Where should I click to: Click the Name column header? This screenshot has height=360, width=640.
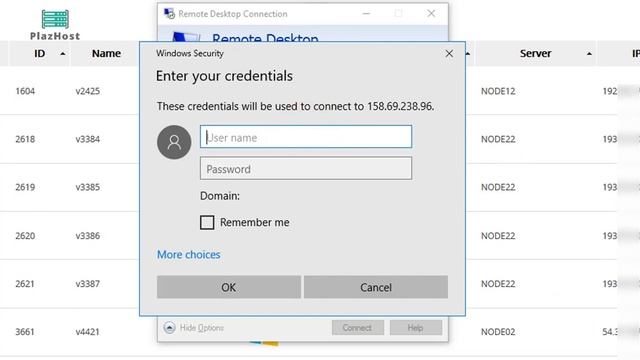click(106, 53)
